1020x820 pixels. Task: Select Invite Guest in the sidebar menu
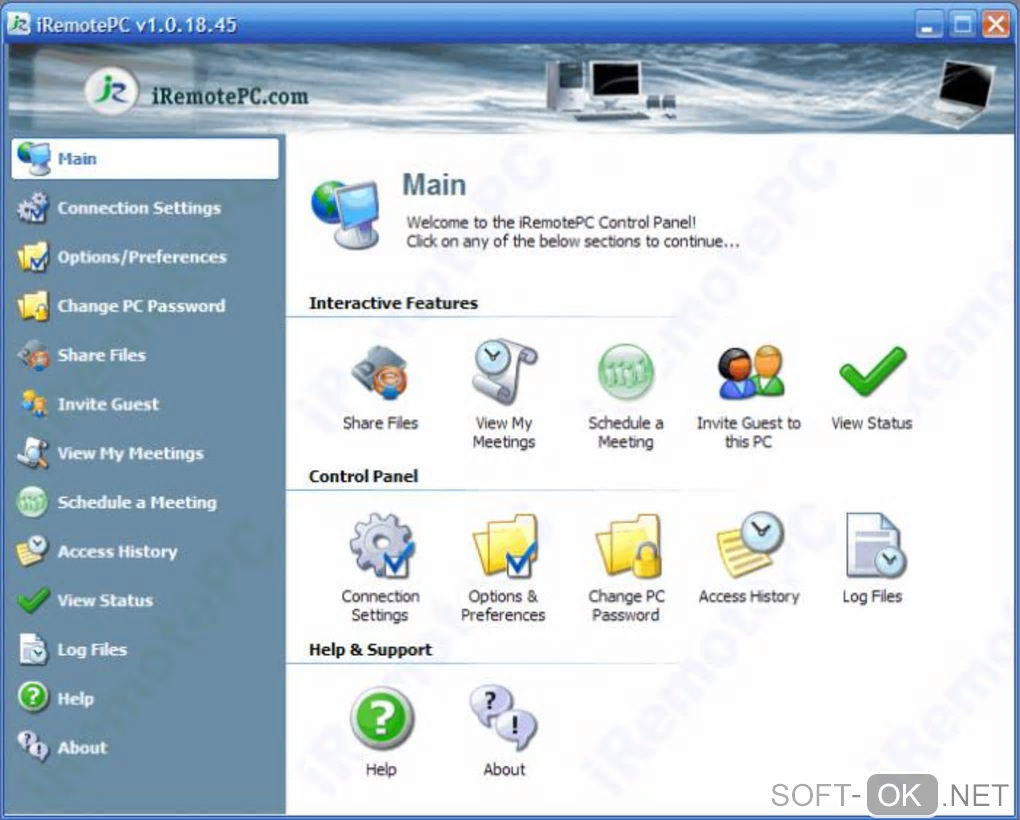[108, 404]
